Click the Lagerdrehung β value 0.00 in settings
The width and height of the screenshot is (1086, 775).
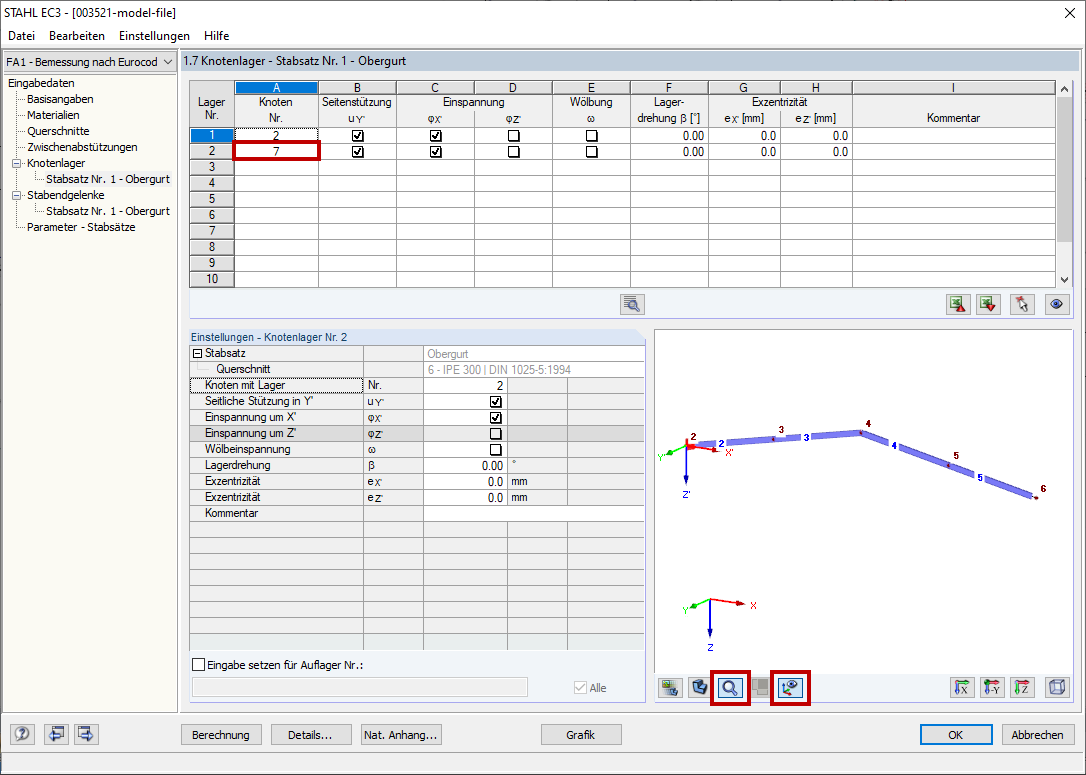pos(465,465)
